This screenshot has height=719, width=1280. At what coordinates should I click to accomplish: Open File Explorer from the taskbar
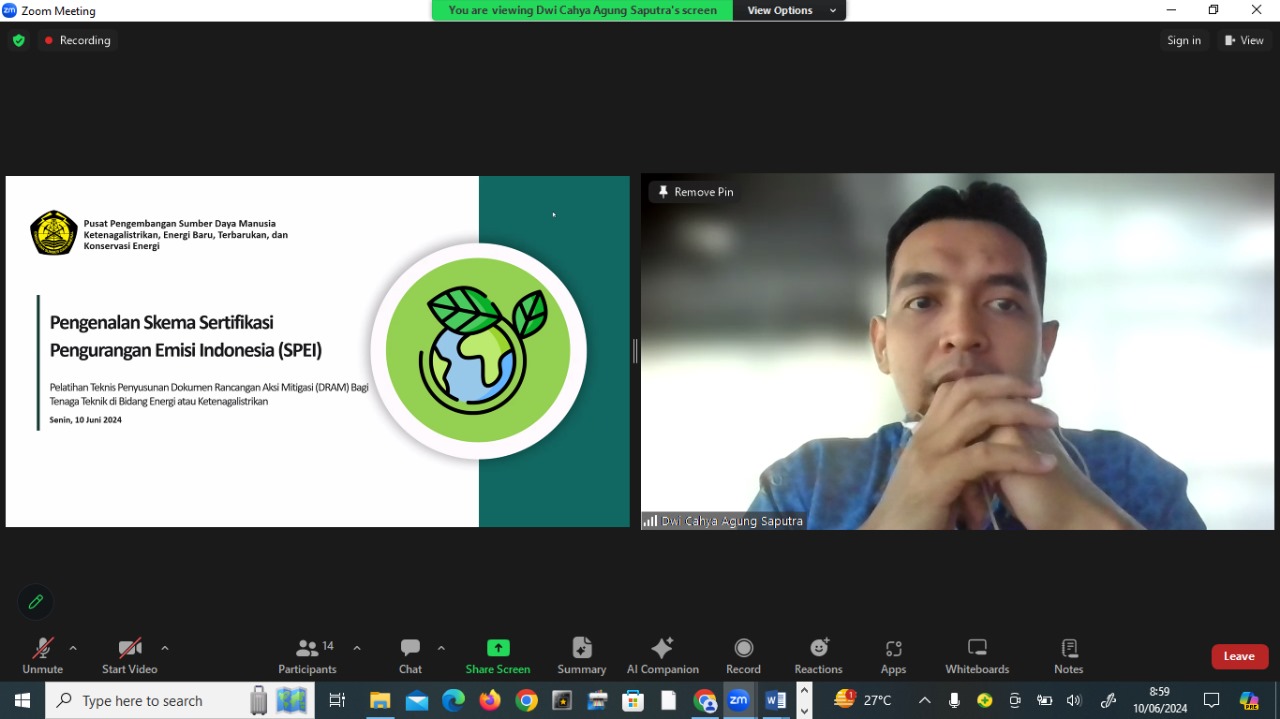tap(380, 701)
